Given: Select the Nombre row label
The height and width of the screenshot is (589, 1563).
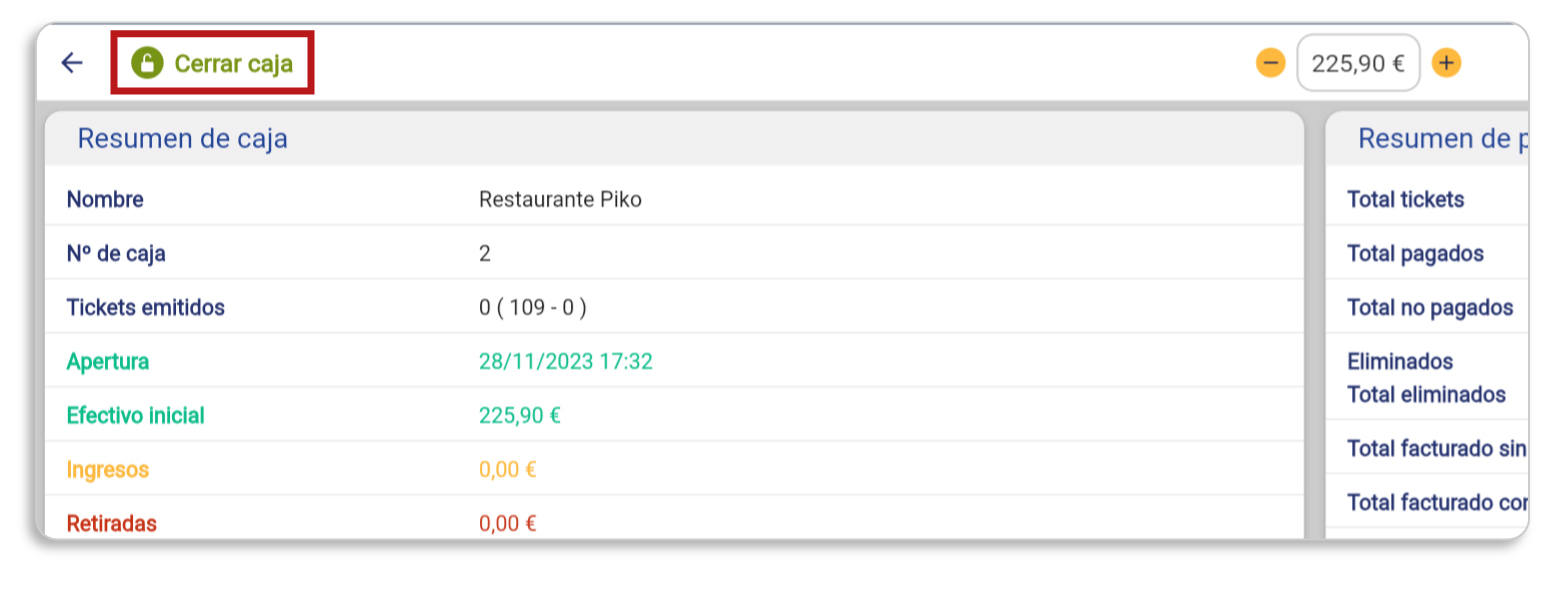Looking at the screenshot, I should point(105,199).
